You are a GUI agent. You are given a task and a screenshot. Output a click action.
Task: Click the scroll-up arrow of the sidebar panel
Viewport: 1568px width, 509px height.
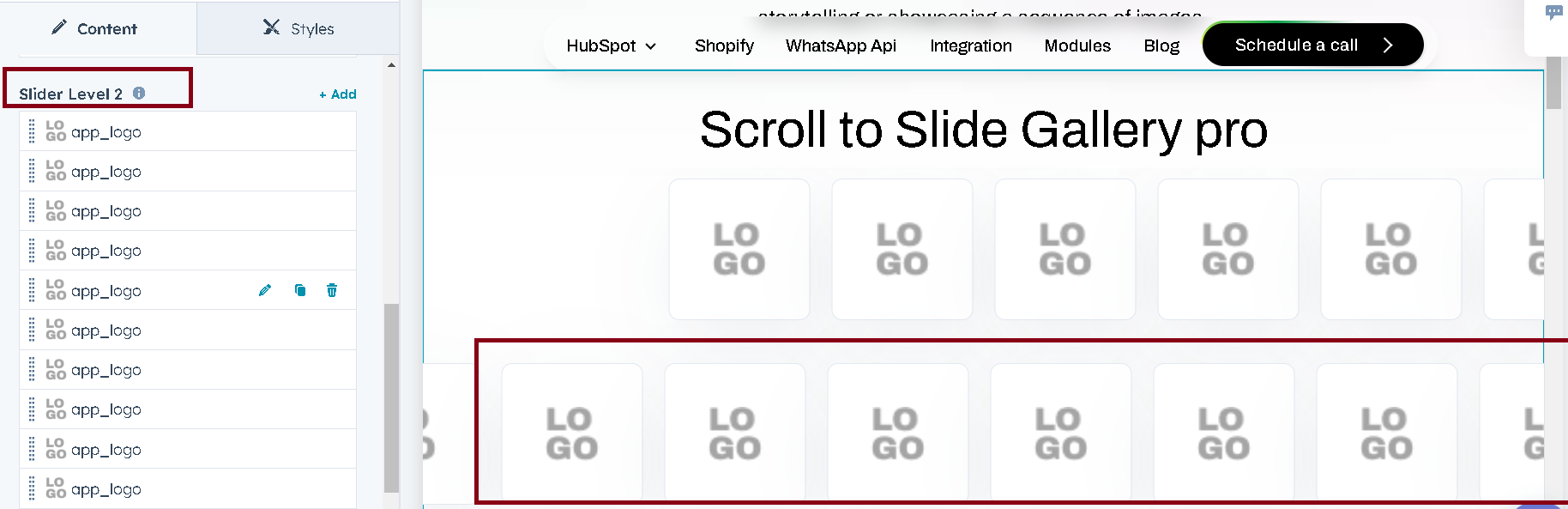tap(391, 65)
